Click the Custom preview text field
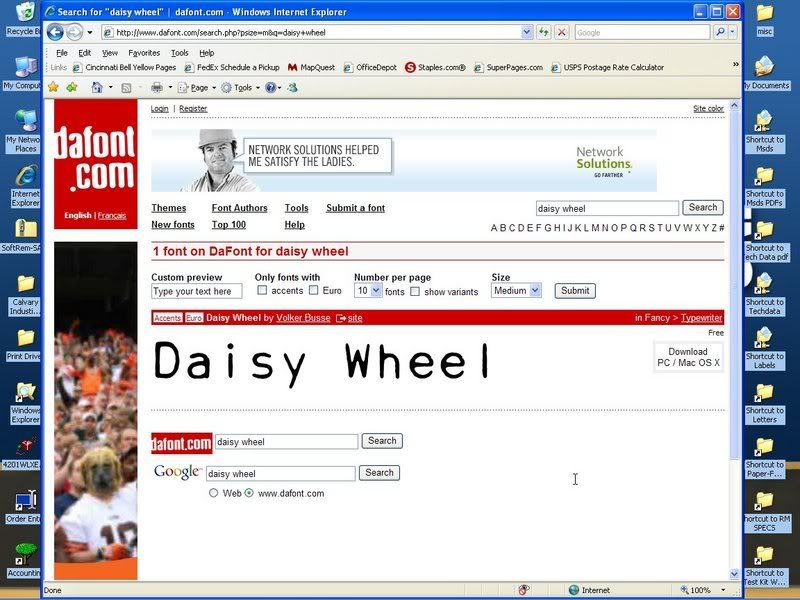This screenshot has width=800, height=600. click(x=196, y=291)
